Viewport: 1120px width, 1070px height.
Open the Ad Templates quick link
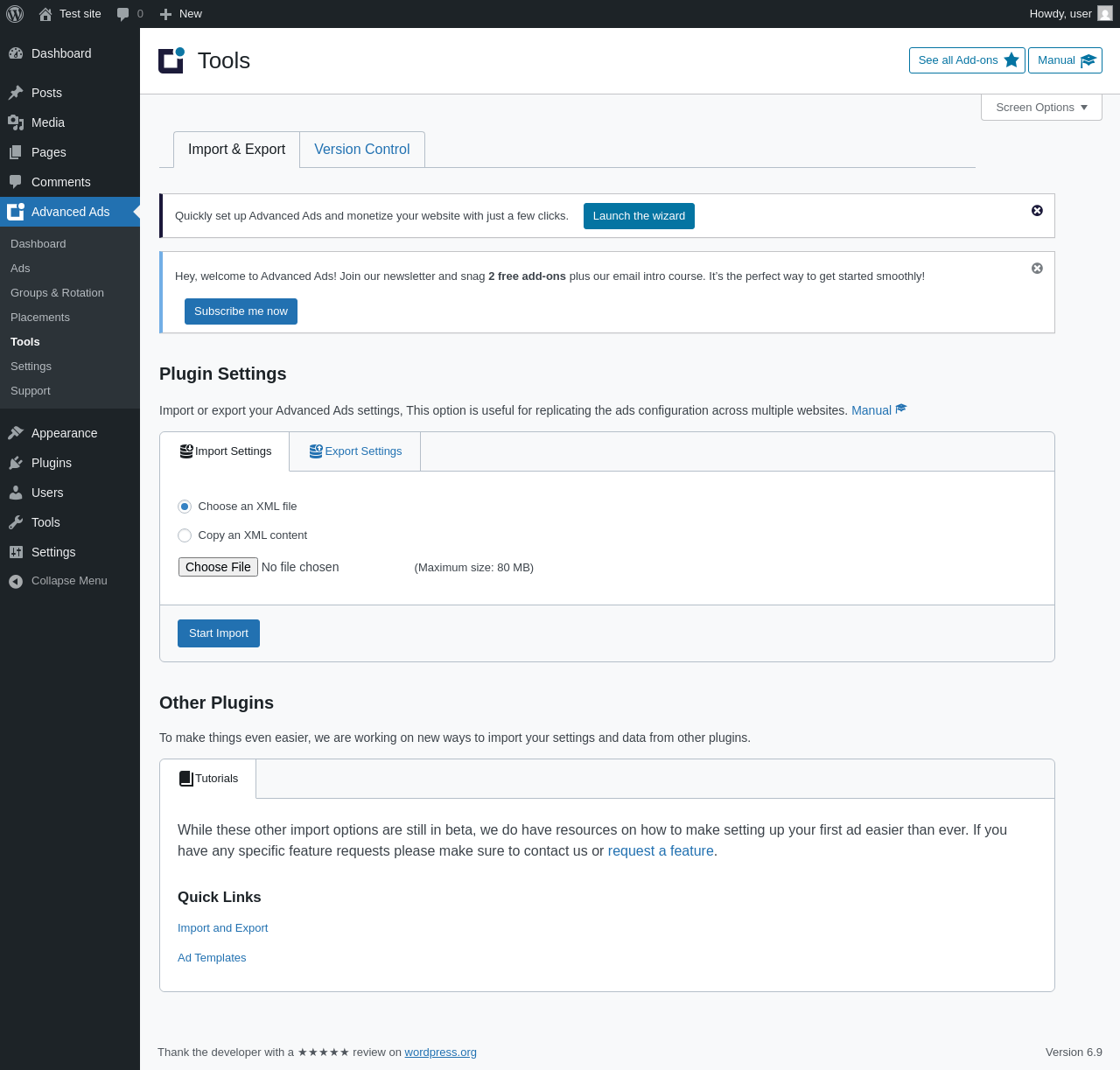pos(212,958)
